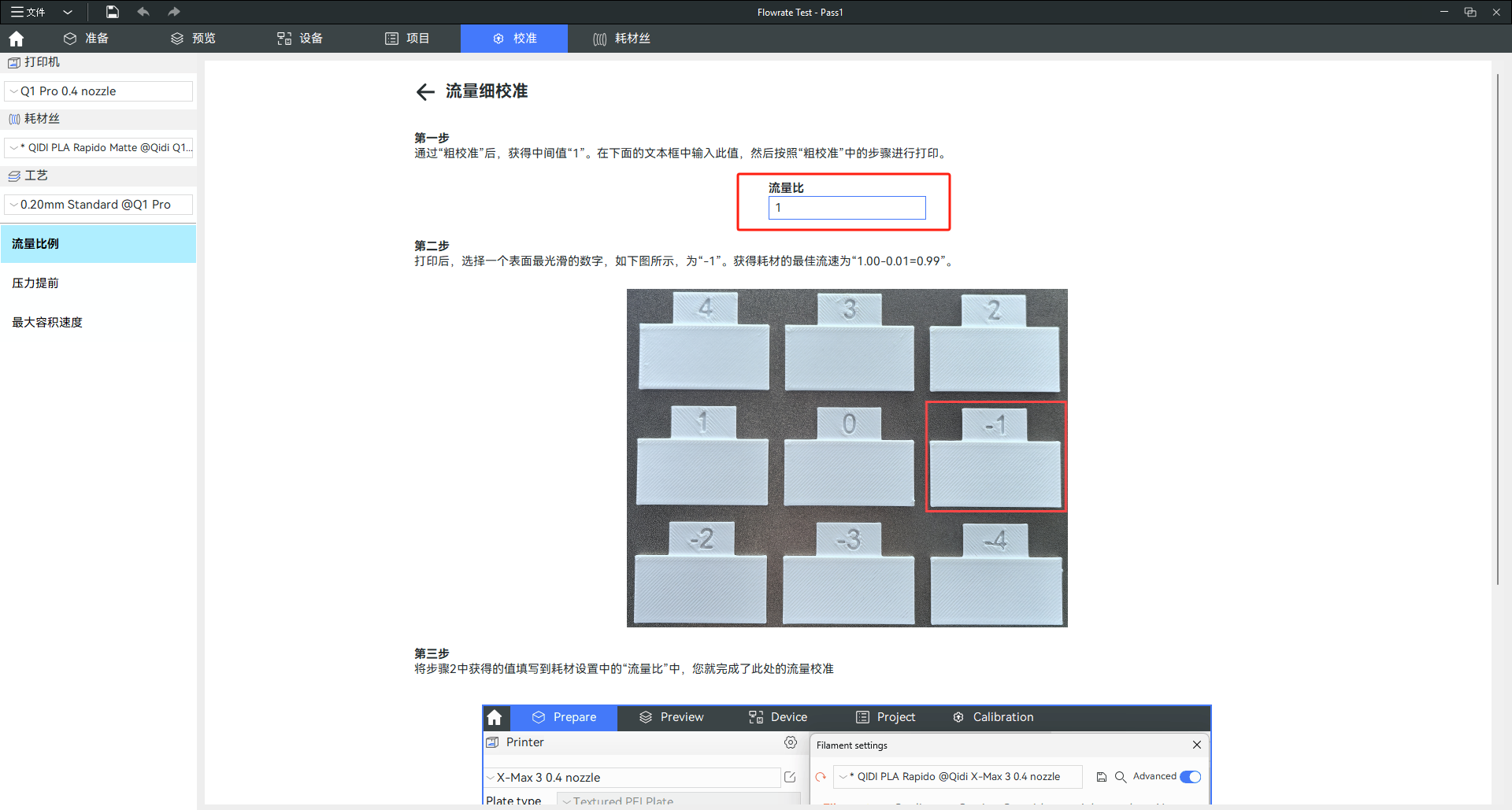1512x810 pixels.
Task: Switch to the 准备 tab
Action: (87, 39)
